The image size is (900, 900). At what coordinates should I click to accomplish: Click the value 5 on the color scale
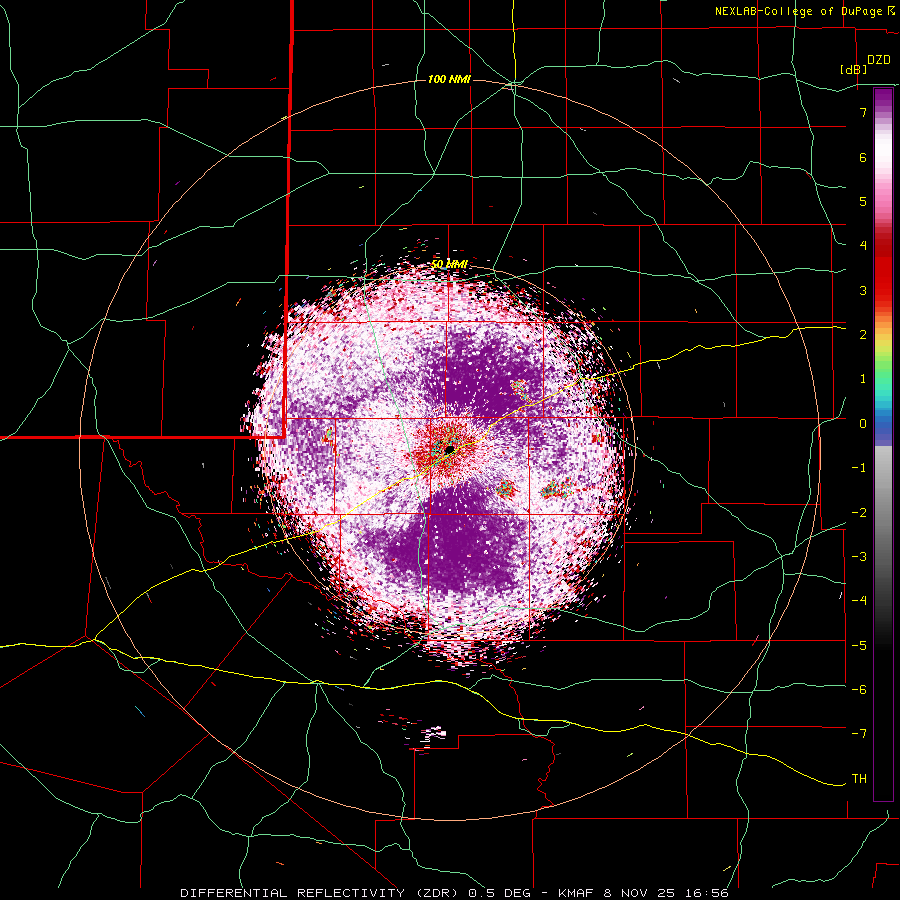863,201
